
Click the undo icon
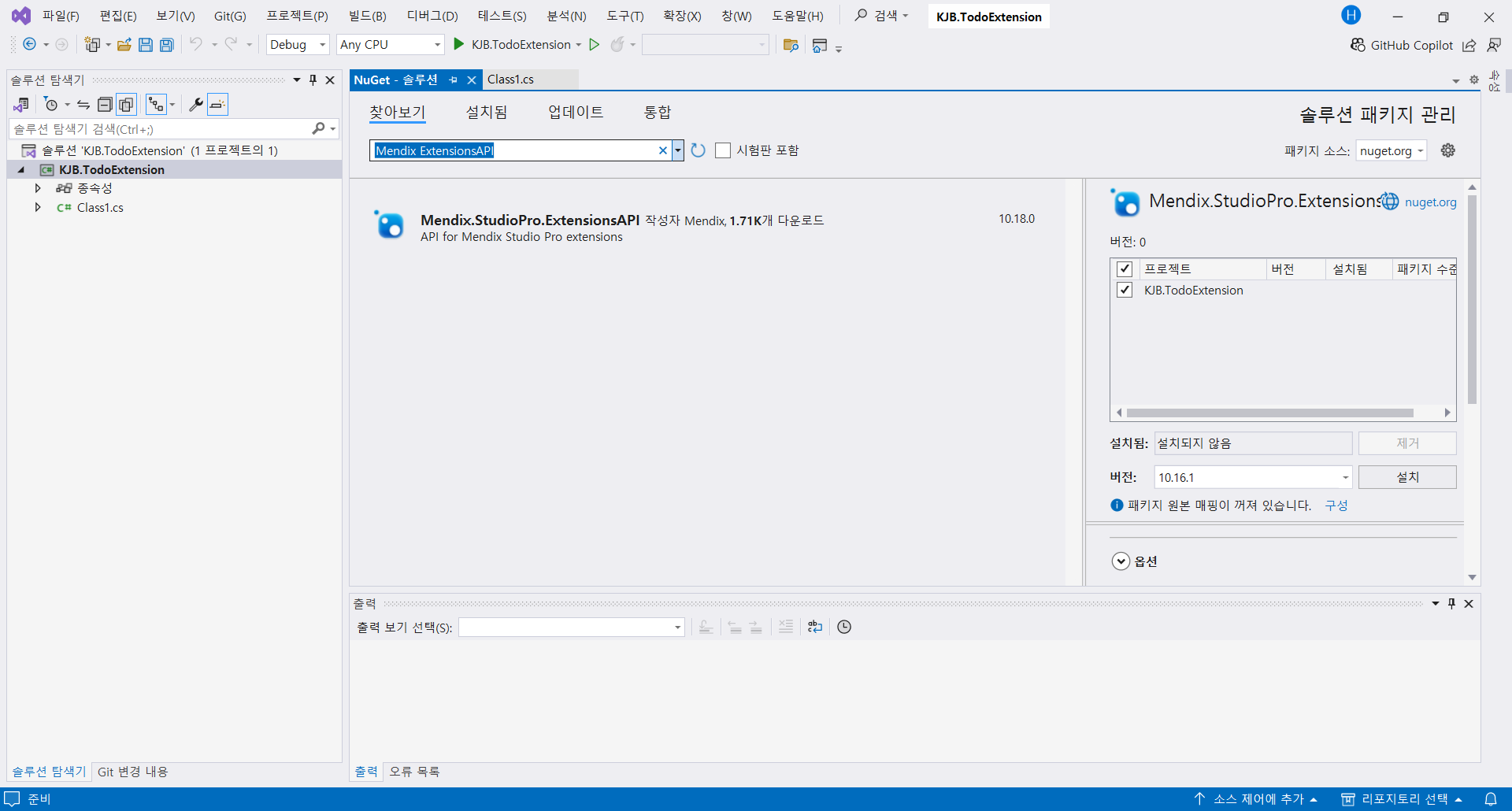195,44
